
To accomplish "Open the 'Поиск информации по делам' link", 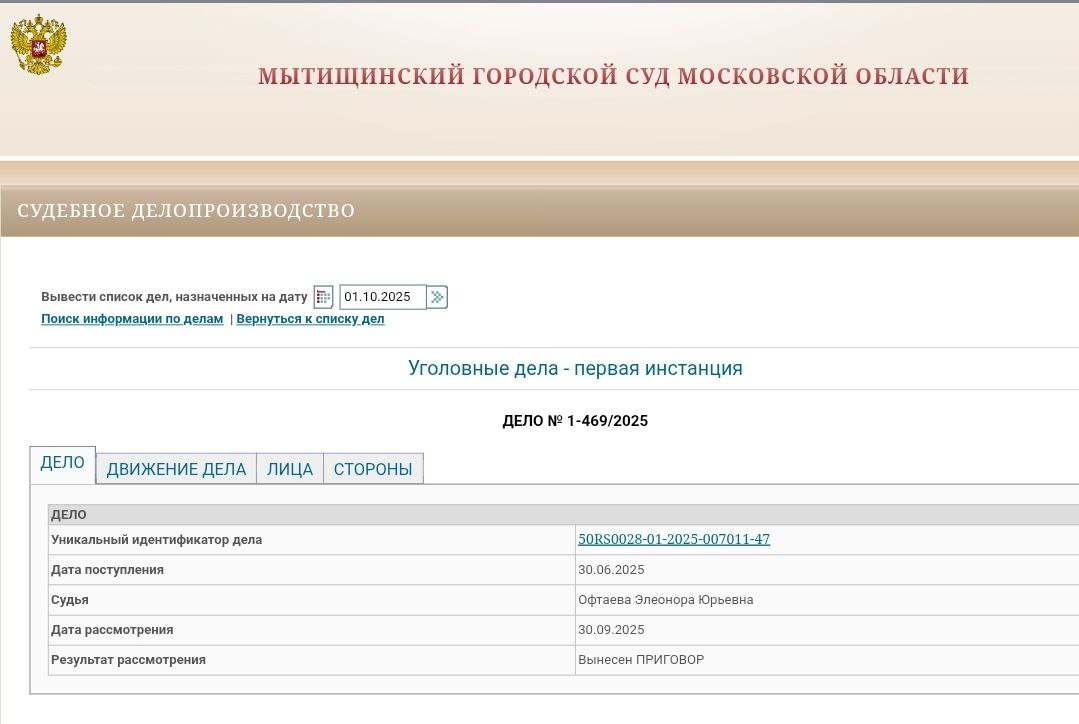I will [132, 319].
